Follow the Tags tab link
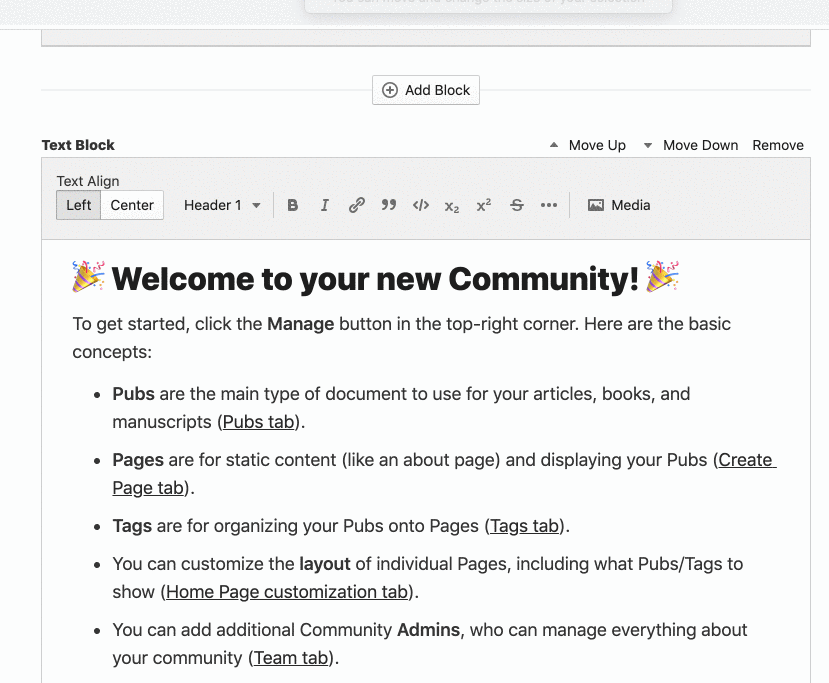The height and width of the screenshot is (683, 829). coord(524,526)
